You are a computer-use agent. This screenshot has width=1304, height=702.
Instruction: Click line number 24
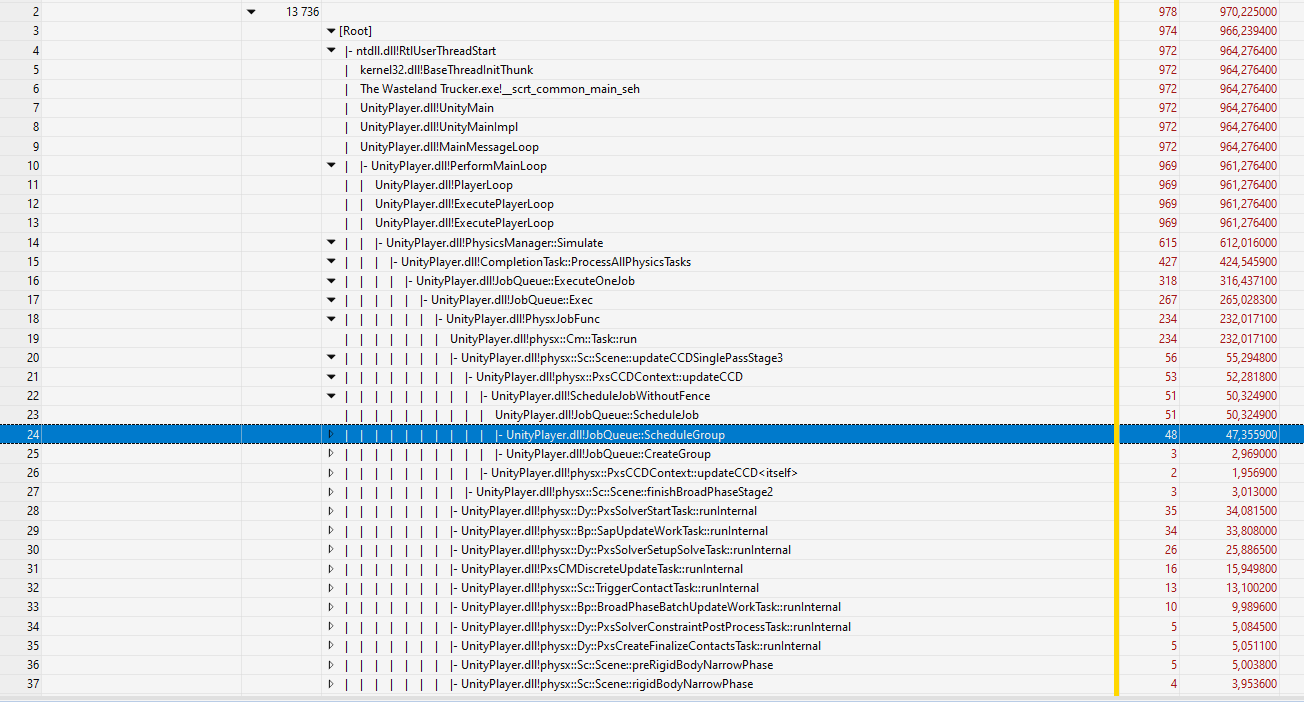click(35, 435)
